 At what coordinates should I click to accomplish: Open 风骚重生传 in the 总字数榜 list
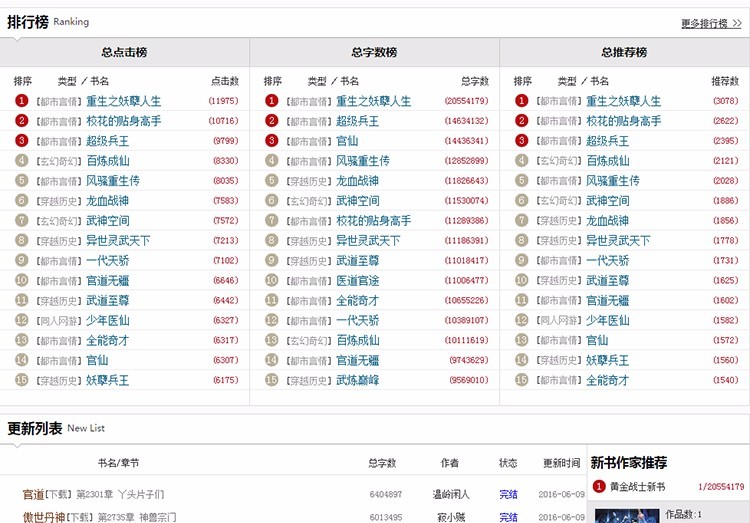363,161
